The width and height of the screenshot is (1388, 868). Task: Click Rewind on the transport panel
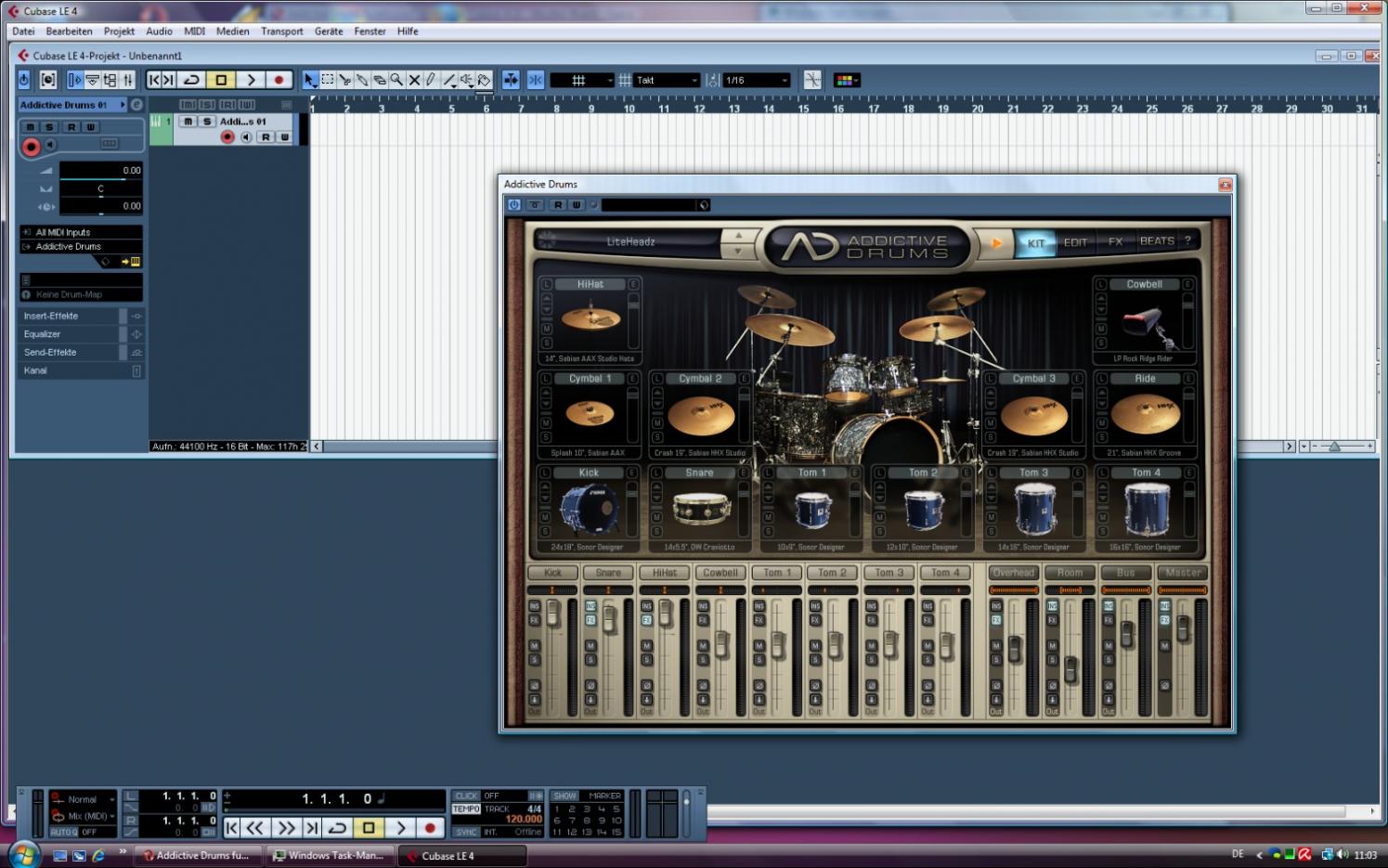point(256,827)
